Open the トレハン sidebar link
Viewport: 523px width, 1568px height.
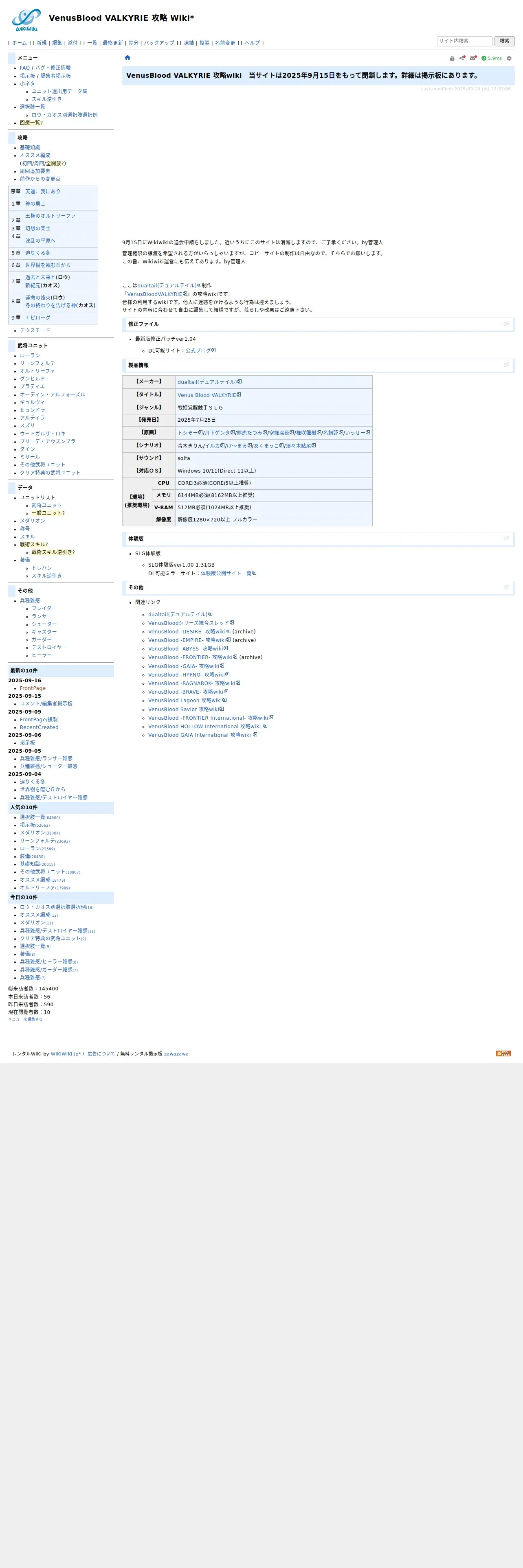[42, 568]
